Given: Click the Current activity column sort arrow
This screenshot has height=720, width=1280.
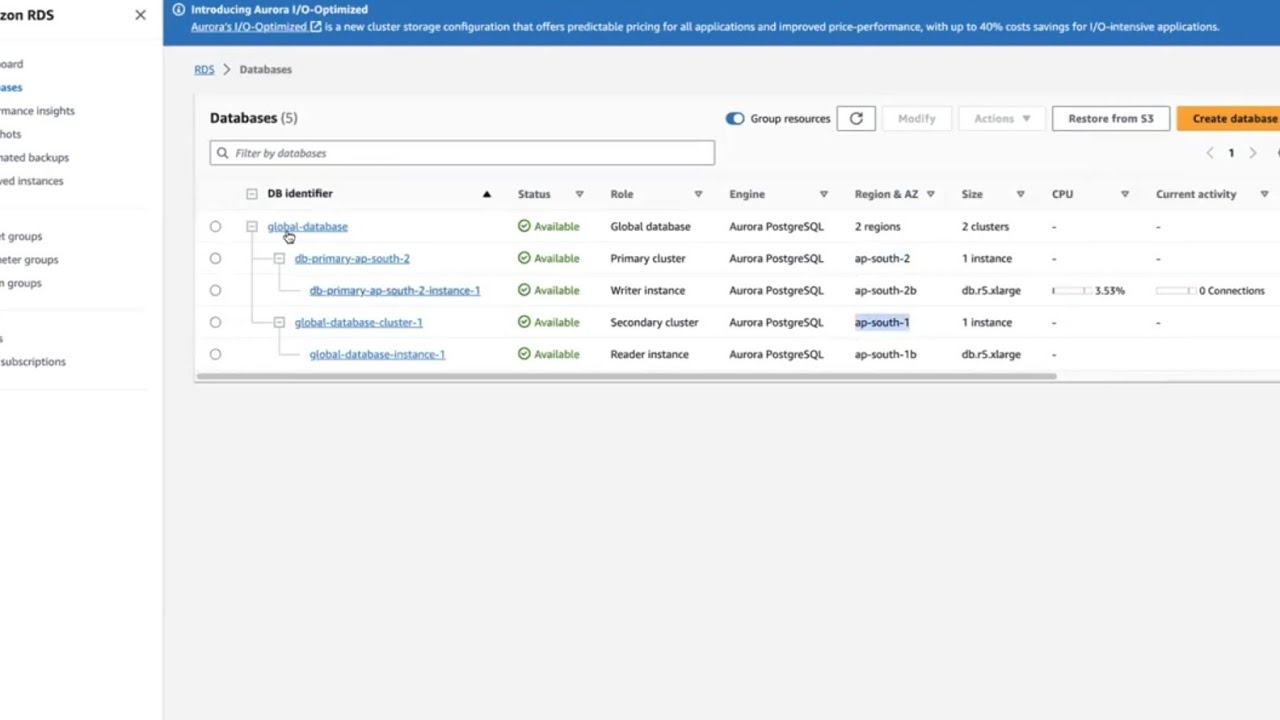Looking at the screenshot, I should coord(1264,194).
